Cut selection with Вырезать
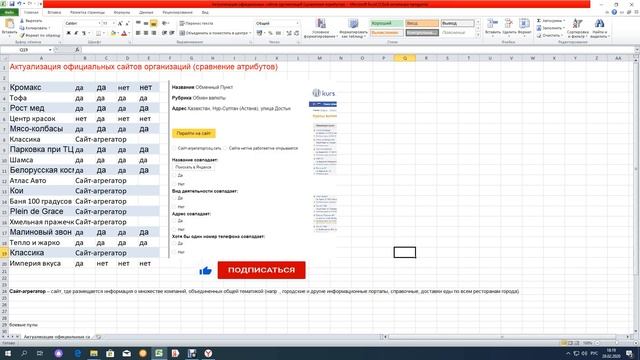 (x=31, y=21)
